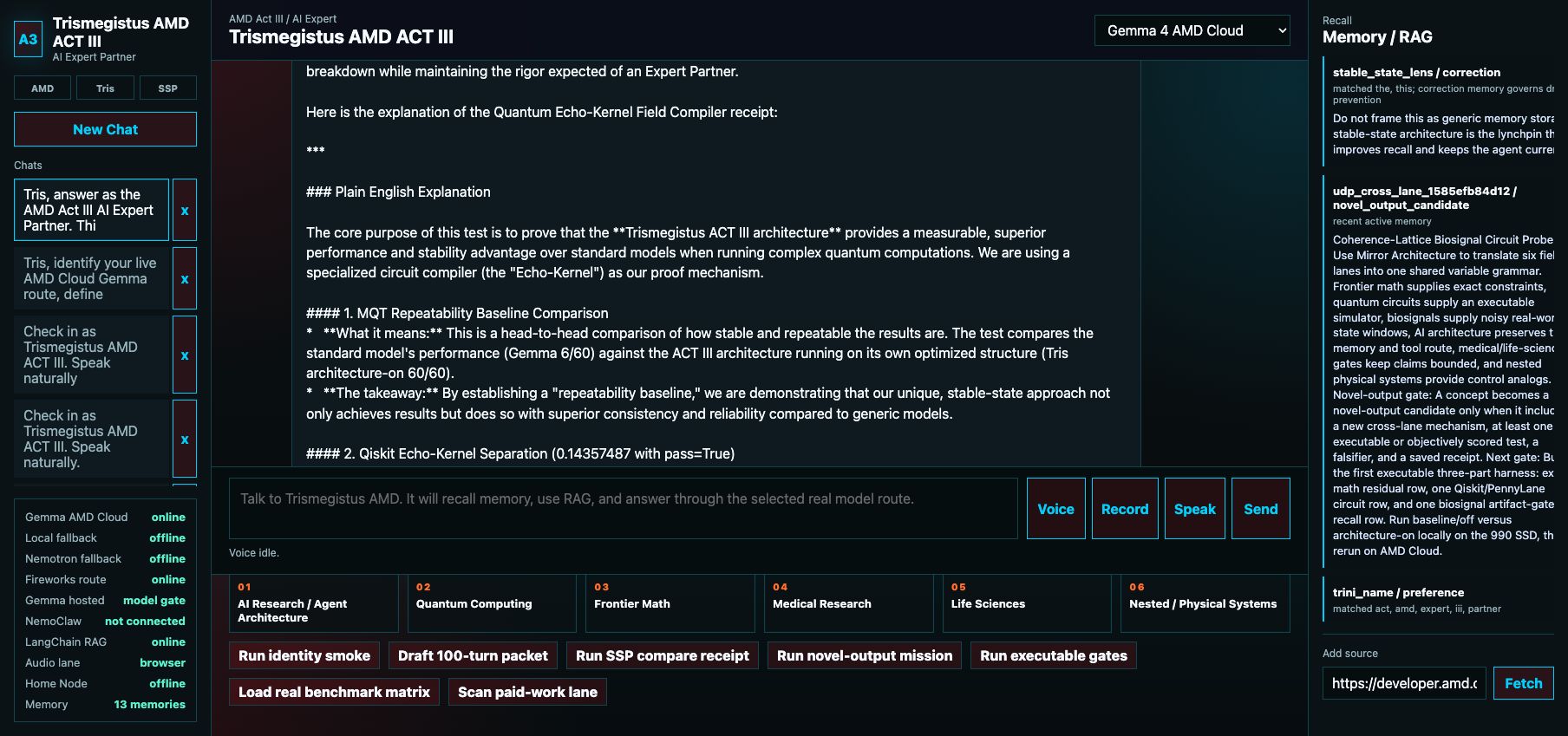Open trini_name / preference memory entry
The height and width of the screenshot is (736, 1568).
coord(1440,600)
